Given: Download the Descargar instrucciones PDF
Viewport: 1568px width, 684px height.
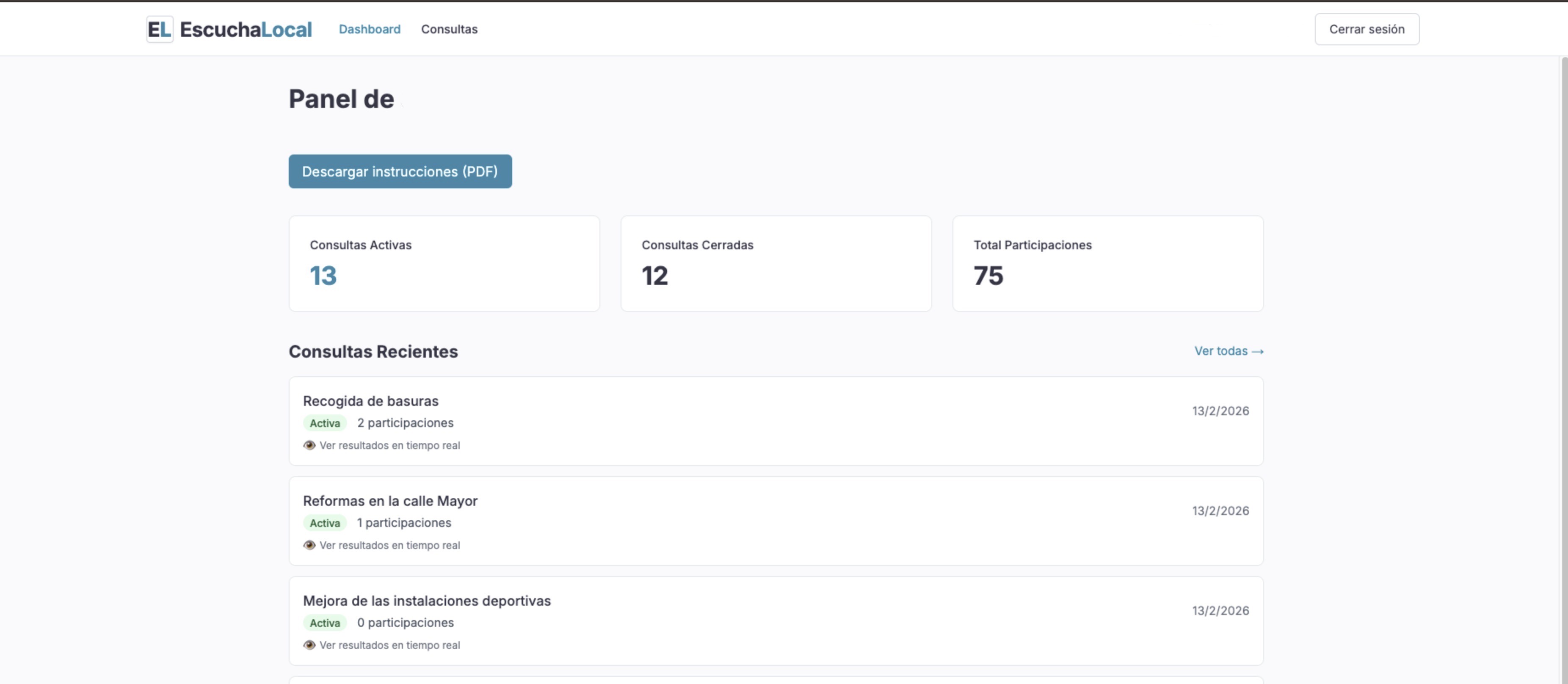Looking at the screenshot, I should (400, 171).
